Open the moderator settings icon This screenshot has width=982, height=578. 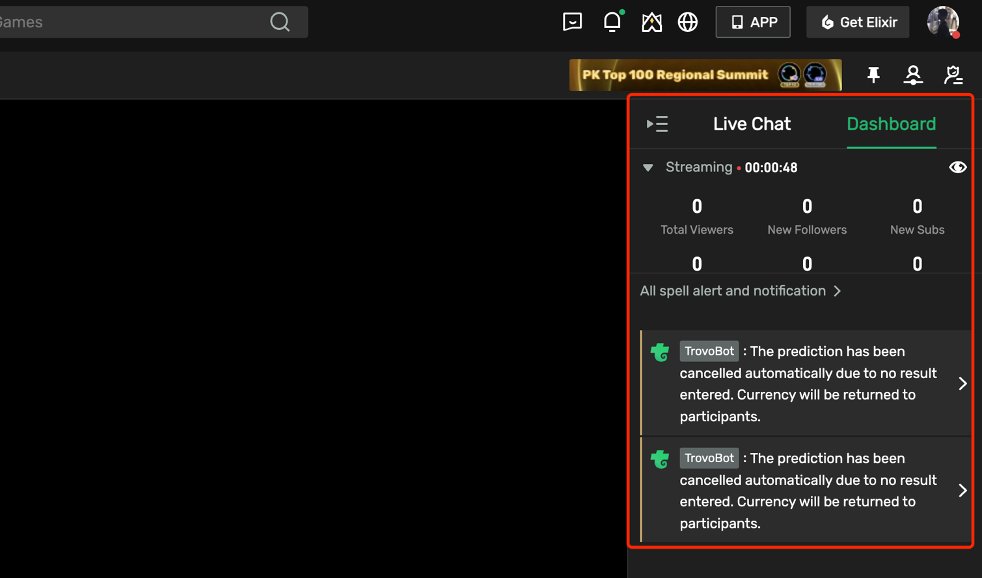coord(953,75)
